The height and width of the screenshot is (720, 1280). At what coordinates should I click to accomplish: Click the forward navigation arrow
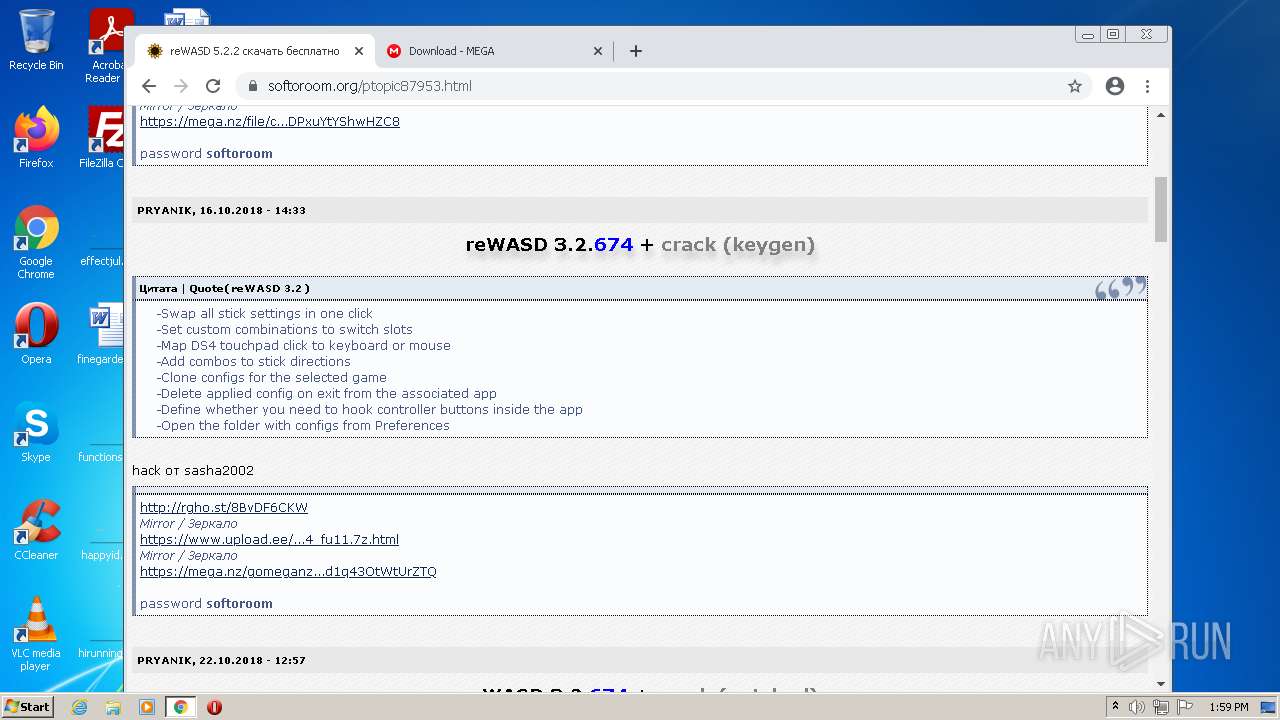(x=181, y=86)
